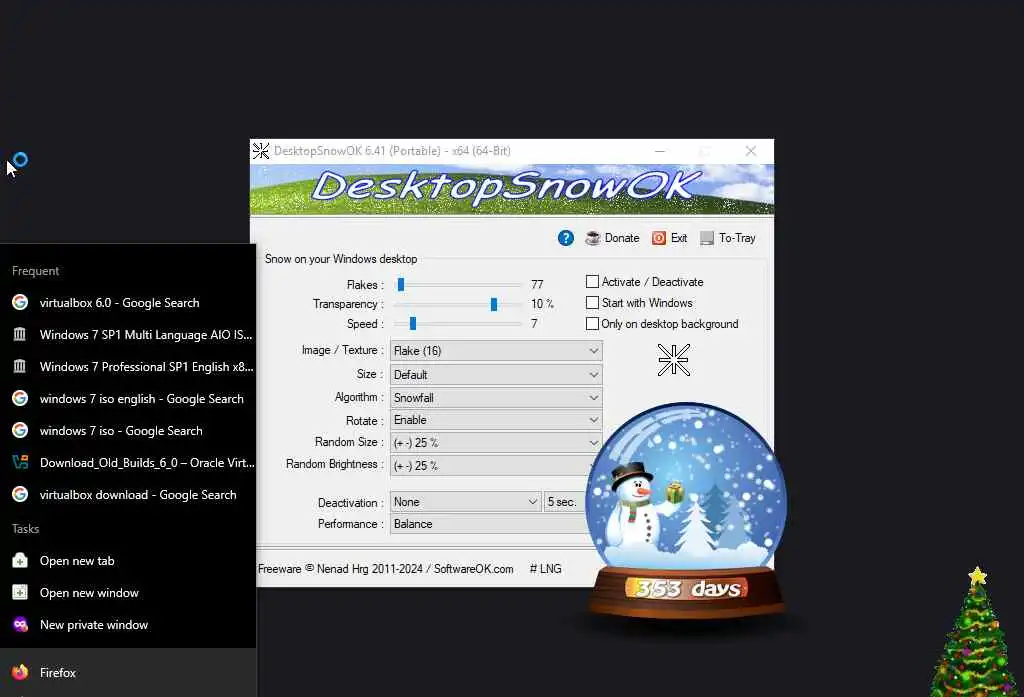Click the Open new tab icon
This screenshot has width=1024, height=697.
tap(20, 560)
